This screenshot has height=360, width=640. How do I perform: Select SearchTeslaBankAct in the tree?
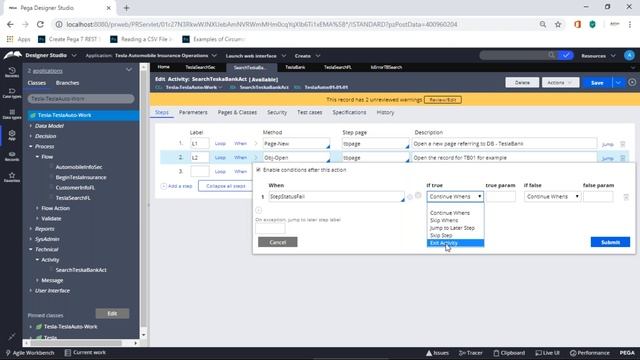click(81, 270)
